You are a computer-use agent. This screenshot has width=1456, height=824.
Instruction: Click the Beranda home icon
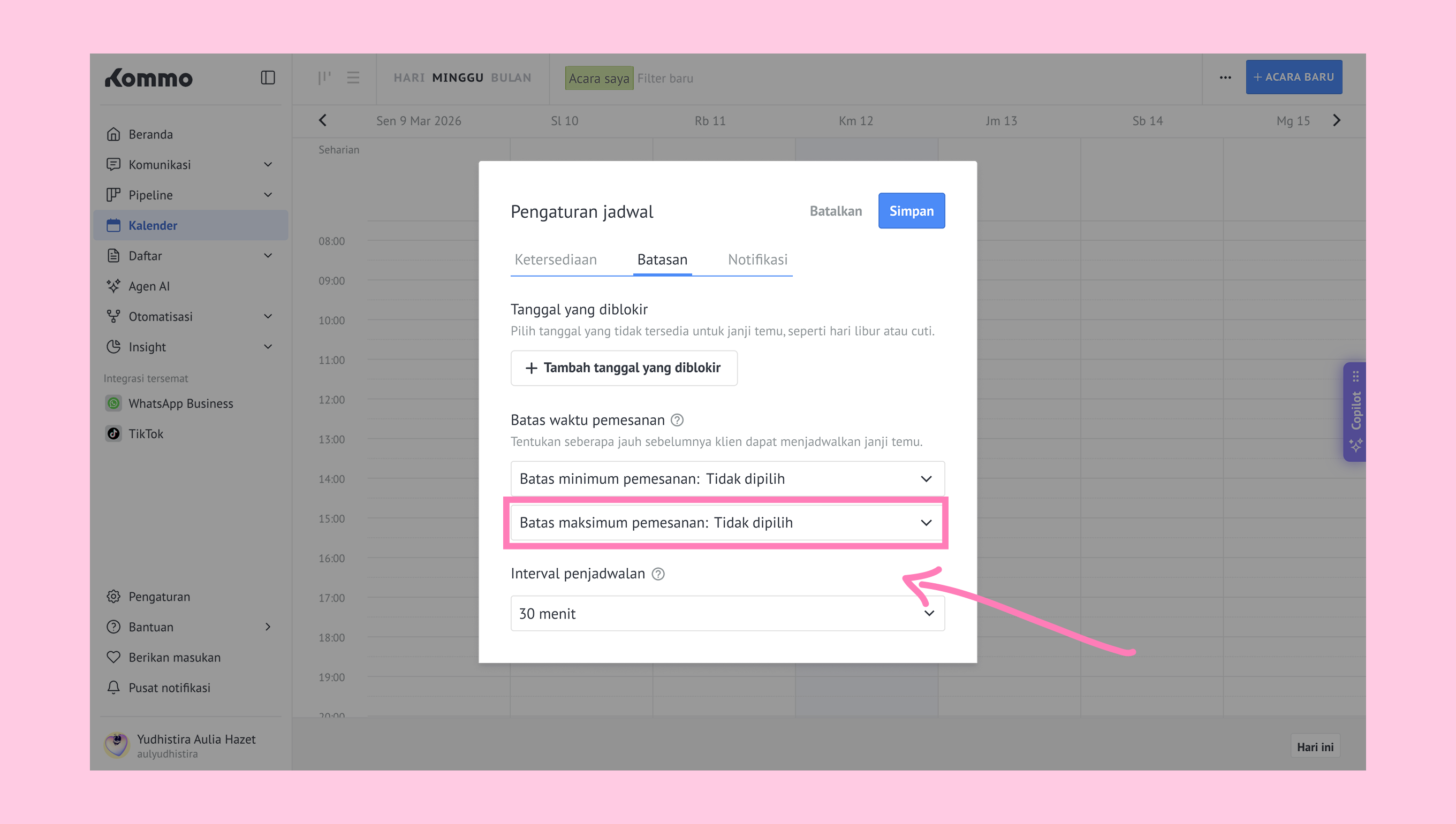click(x=113, y=134)
